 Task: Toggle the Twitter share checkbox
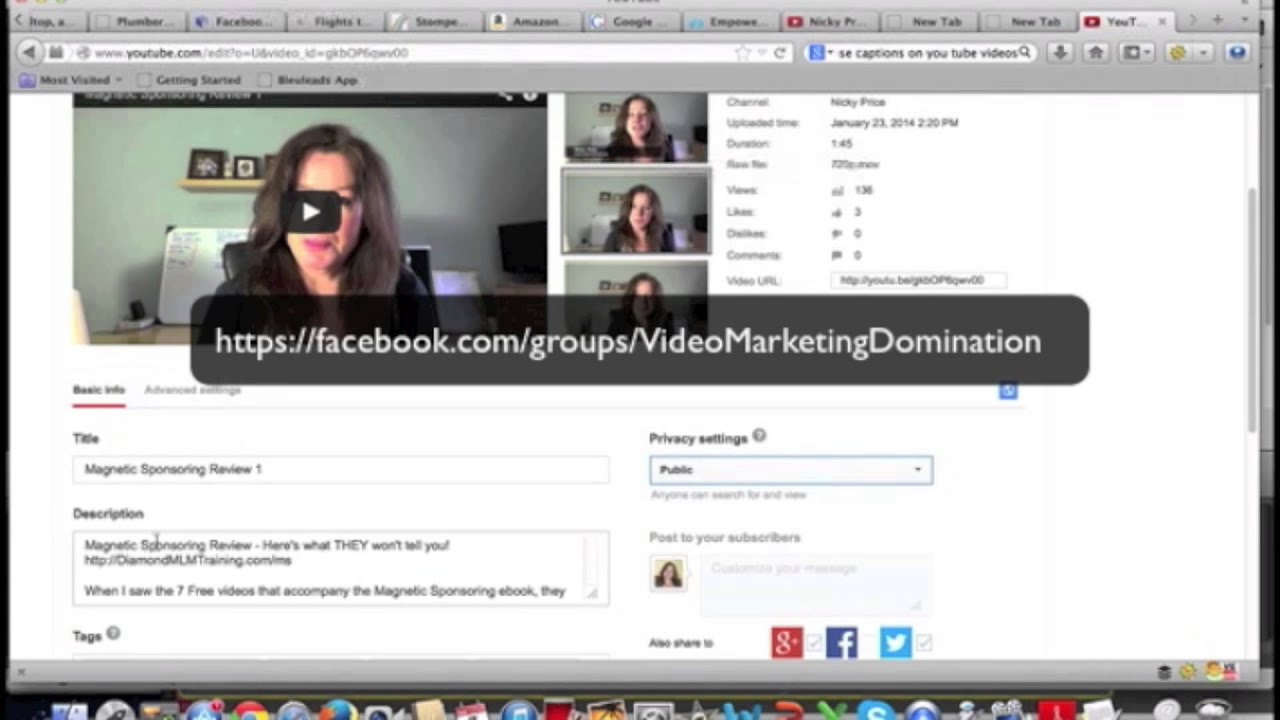coord(923,643)
